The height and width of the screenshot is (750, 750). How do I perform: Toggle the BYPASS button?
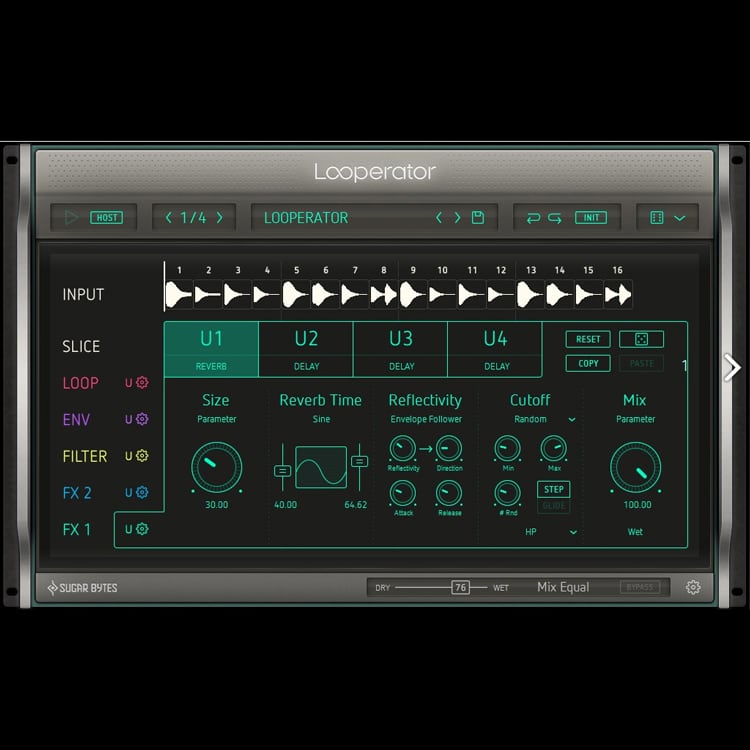640,587
